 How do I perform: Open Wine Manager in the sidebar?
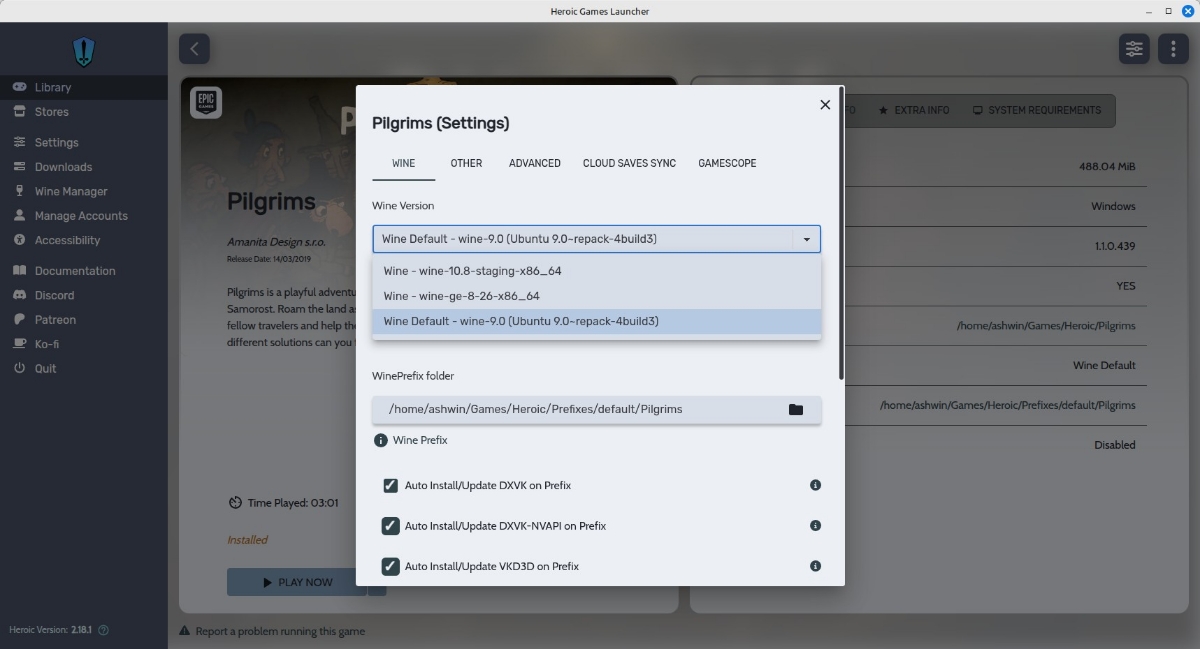(x=84, y=191)
